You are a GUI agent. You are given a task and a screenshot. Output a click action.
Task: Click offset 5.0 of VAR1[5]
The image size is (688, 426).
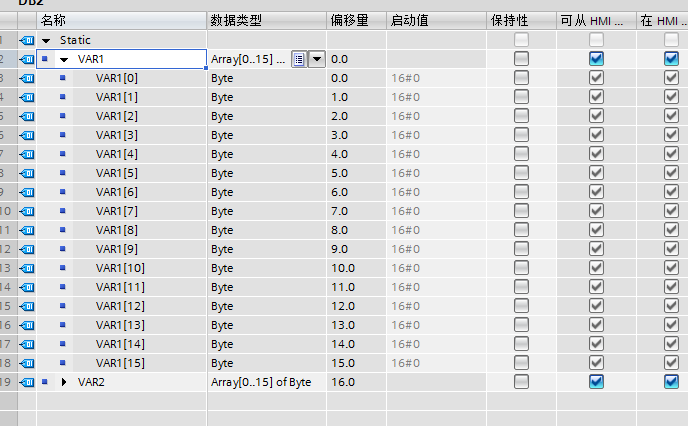coord(356,173)
